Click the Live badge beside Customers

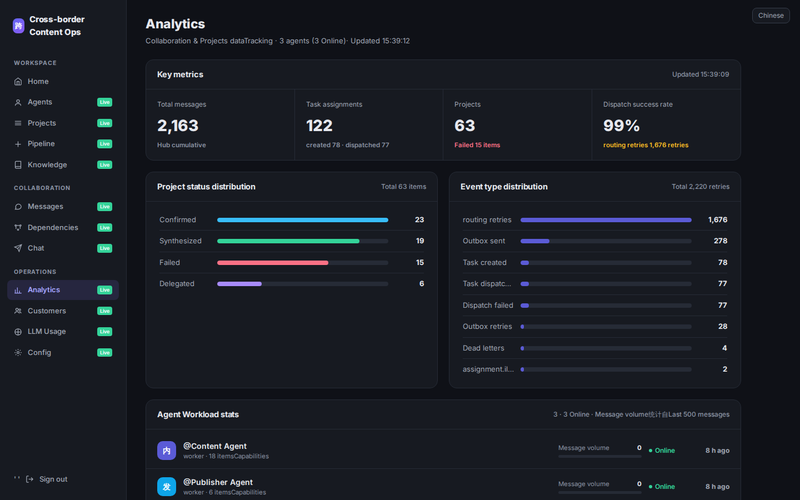tap(105, 311)
